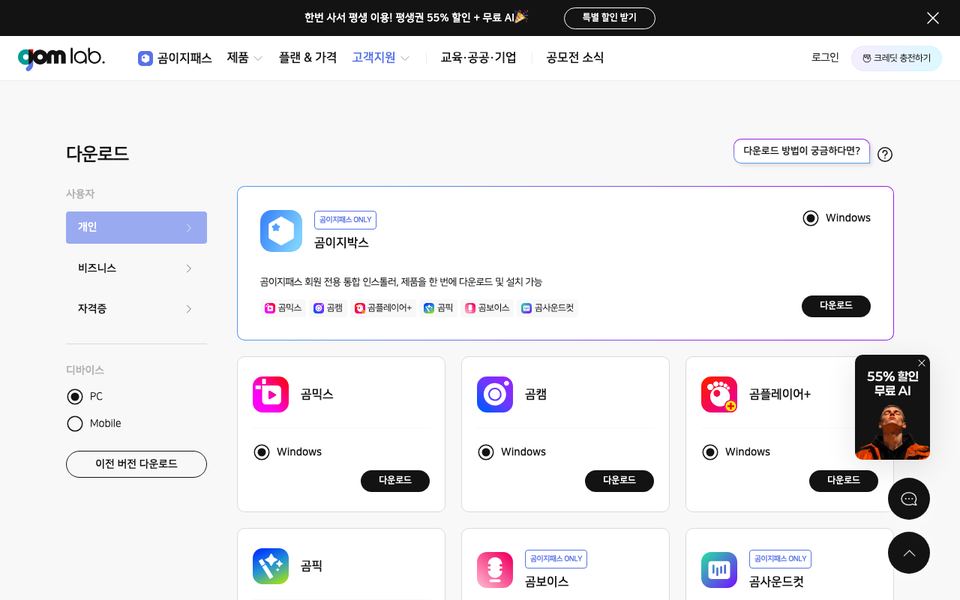This screenshot has width=960, height=600.
Task: Select Windows radio in 곰캠 card
Action: coord(486,452)
